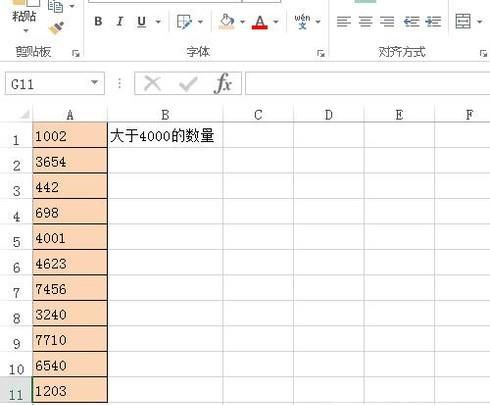Select cell containing 7710
Screen dimensions: 490x405
[70, 339]
